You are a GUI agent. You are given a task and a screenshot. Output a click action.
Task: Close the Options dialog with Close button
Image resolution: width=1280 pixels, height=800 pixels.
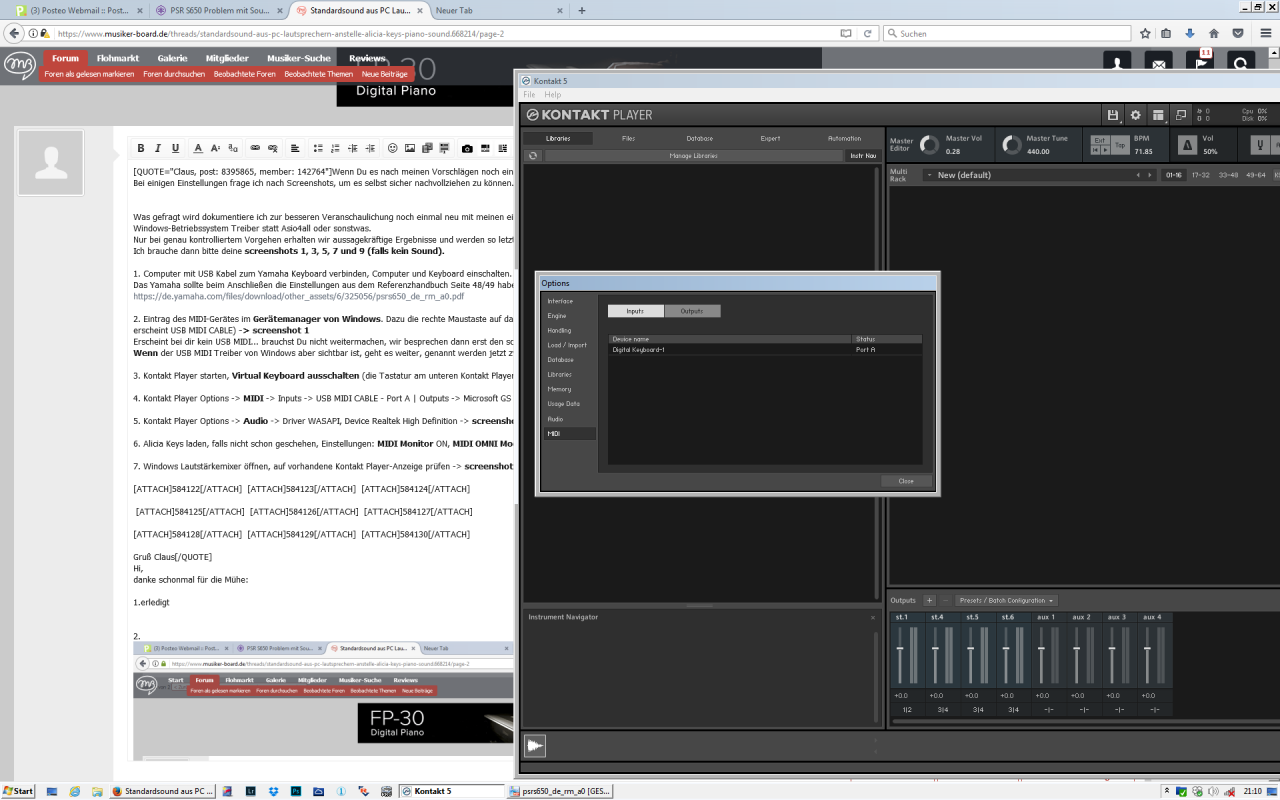(x=906, y=481)
